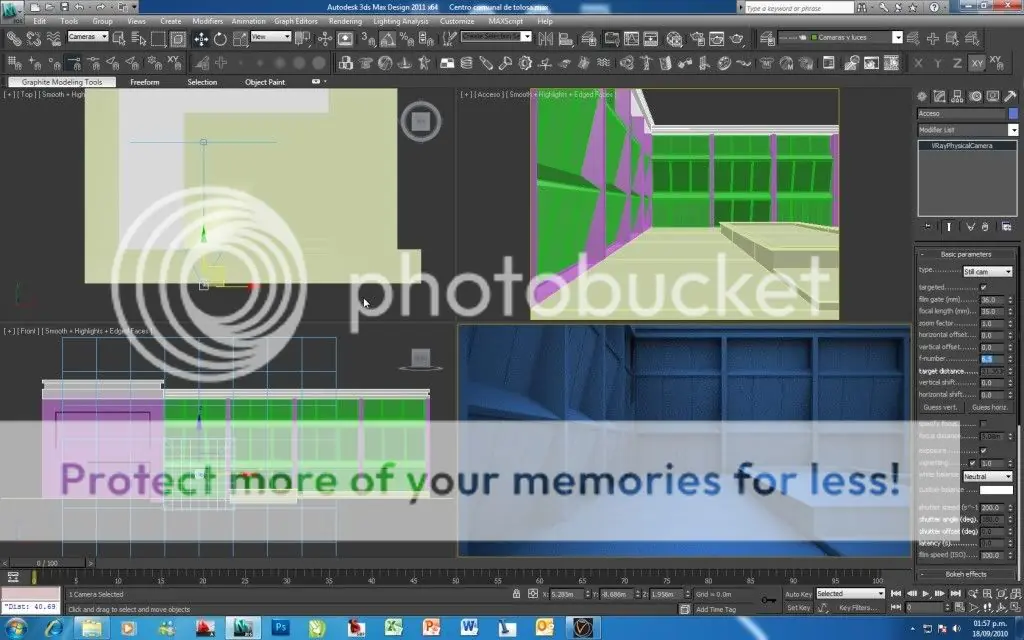The width and height of the screenshot is (1024, 640).
Task: Activate the Select and Rotate tool
Action: (x=220, y=39)
